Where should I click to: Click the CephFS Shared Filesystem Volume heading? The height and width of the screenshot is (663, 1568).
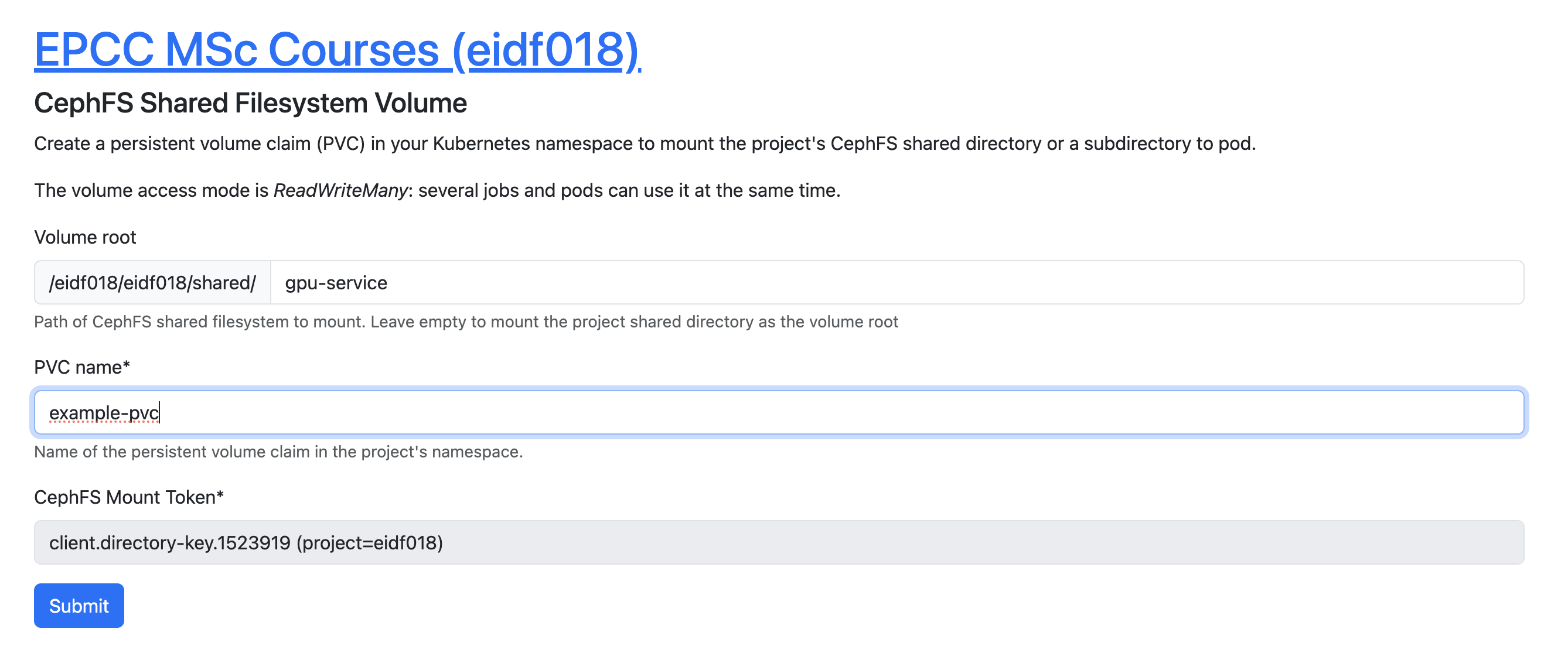click(250, 103)
